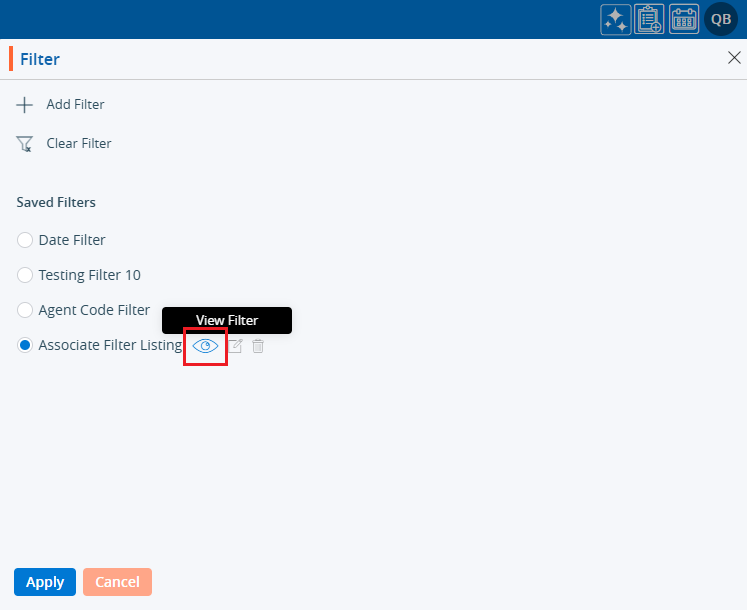
Task: Click the Date Filter label text
Action: pos(72,240)
